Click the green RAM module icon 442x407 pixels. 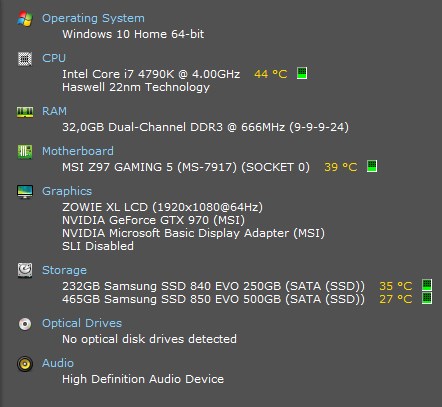[x=25, y=112]
